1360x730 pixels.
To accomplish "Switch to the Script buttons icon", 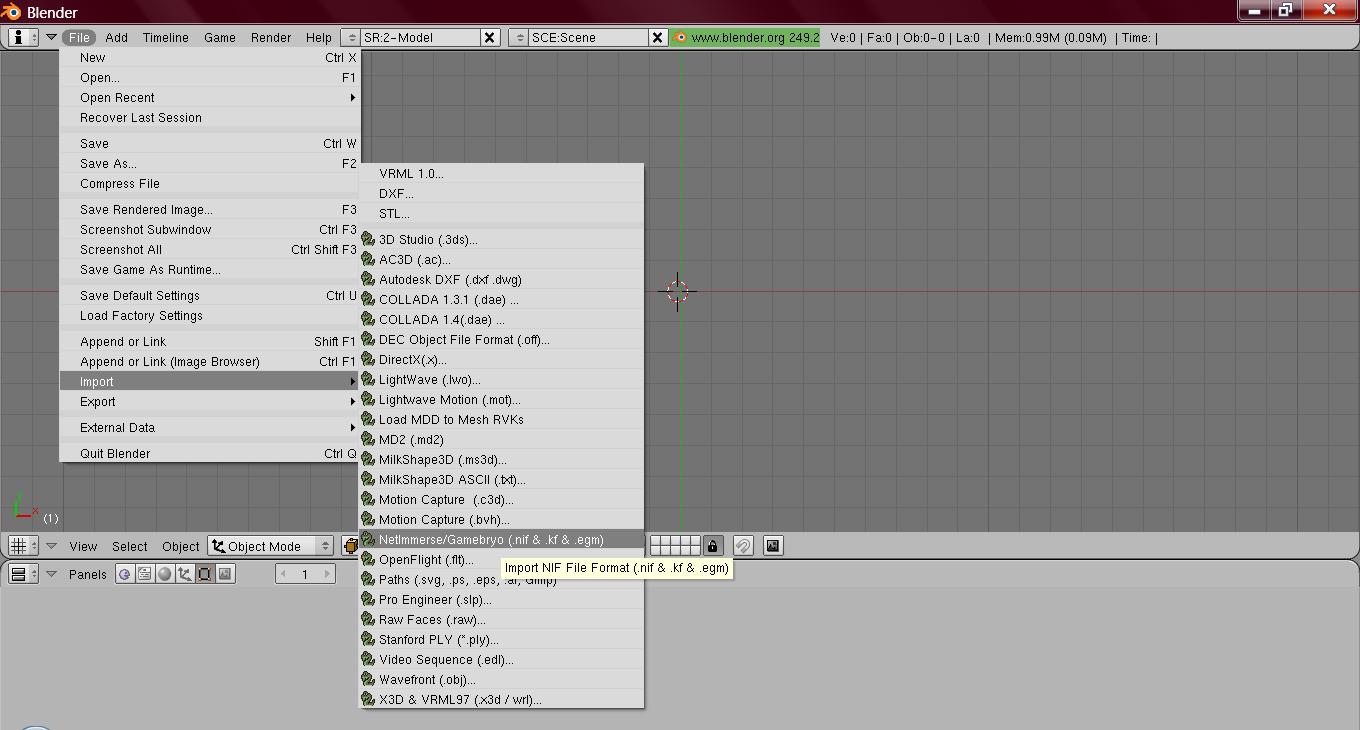I will click(145, 574).
